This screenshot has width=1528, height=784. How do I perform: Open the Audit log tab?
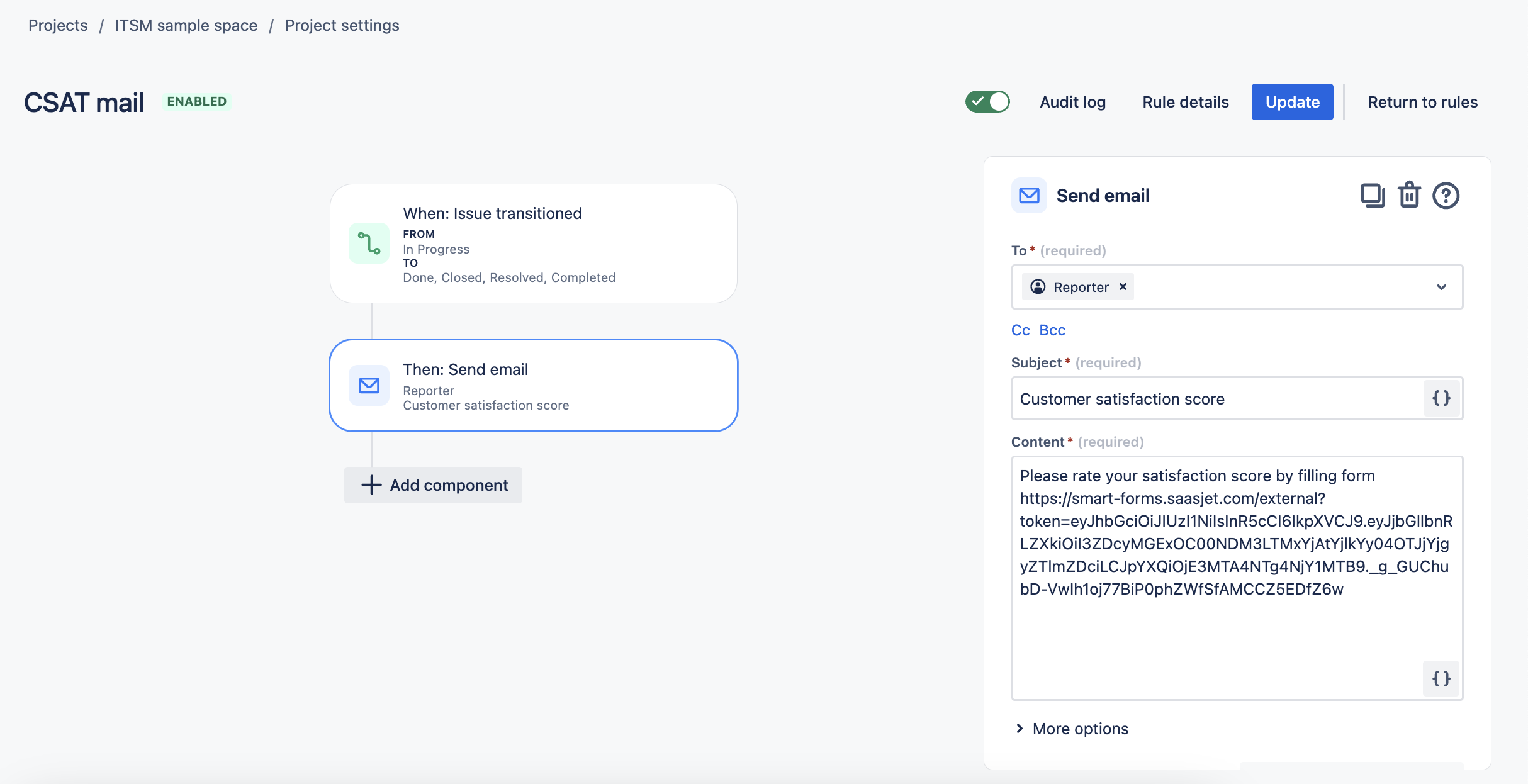point(1072,102)
